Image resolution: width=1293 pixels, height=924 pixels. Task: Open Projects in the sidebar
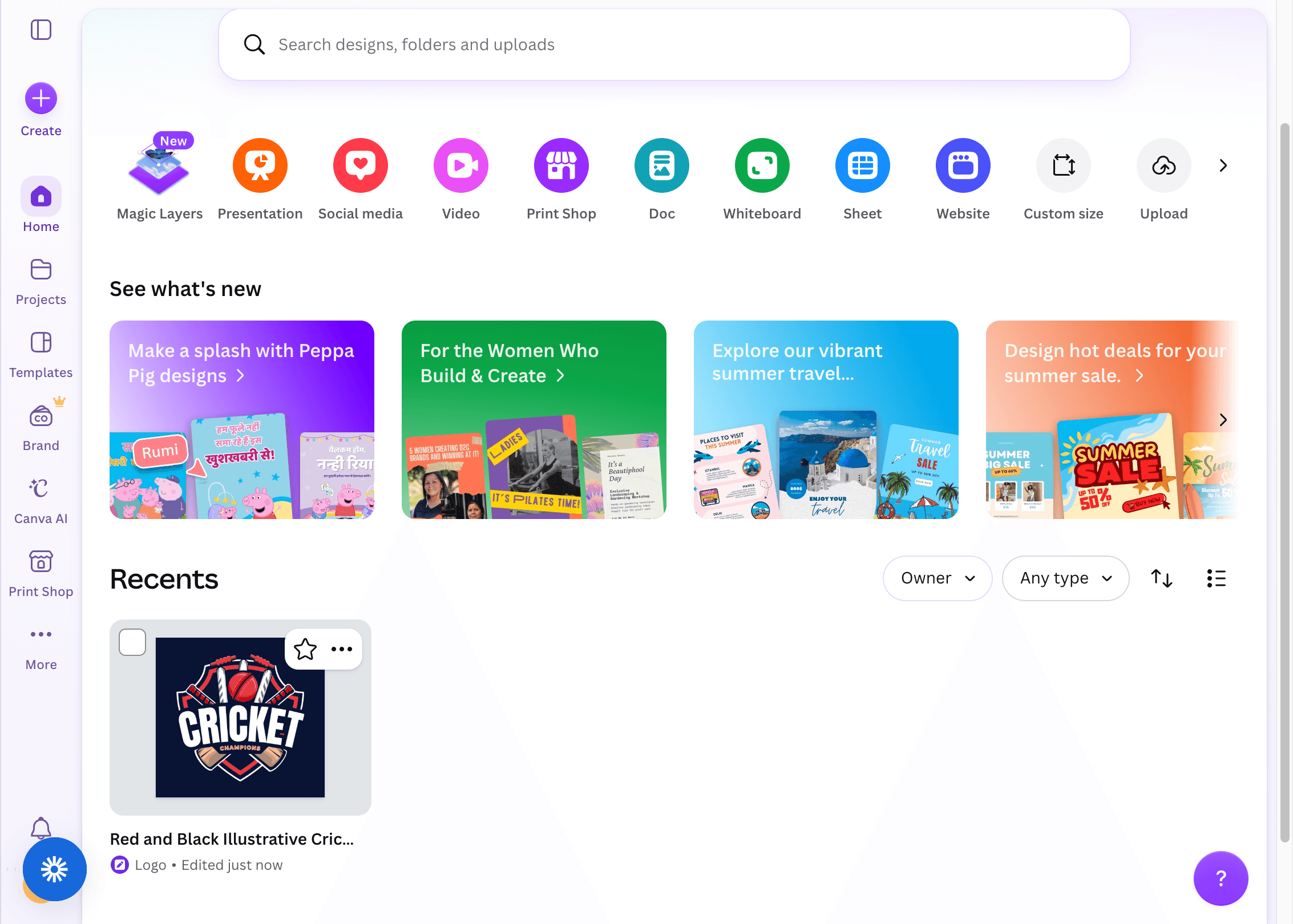click(x=41, y=282)
